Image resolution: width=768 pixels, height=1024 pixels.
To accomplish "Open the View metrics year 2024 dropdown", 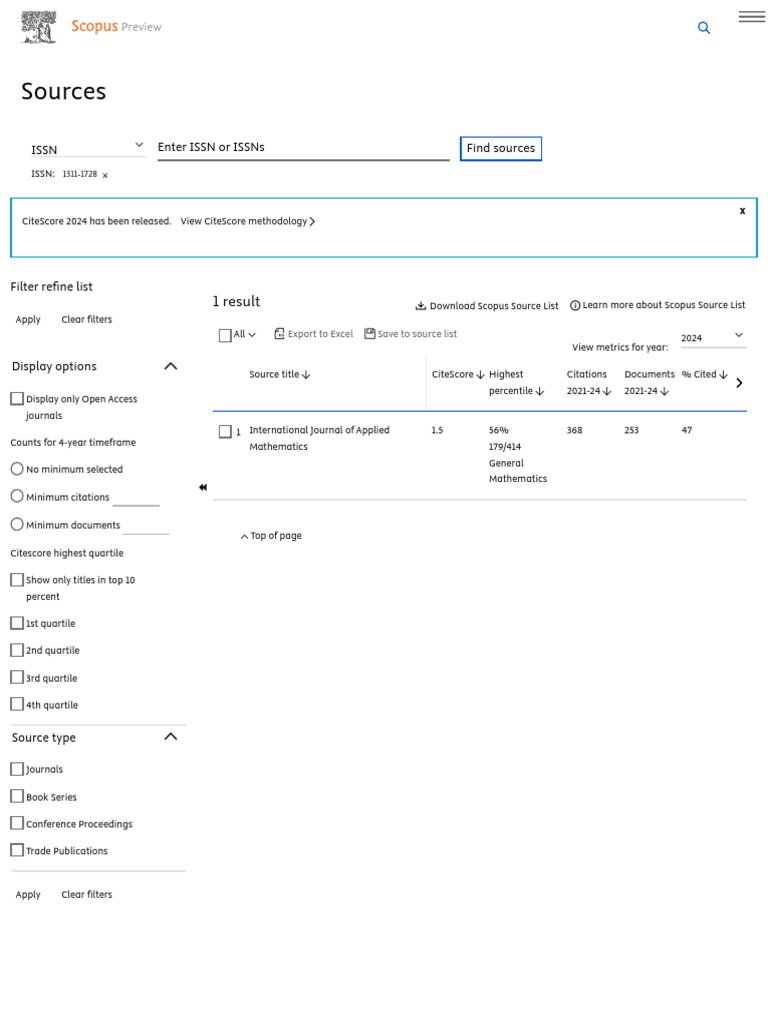I will 713,338.
